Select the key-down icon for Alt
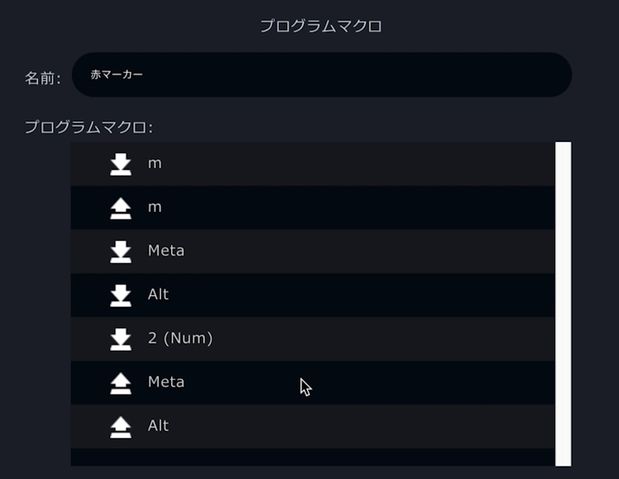Screen dimensions: 619x479 click(120, 295)
